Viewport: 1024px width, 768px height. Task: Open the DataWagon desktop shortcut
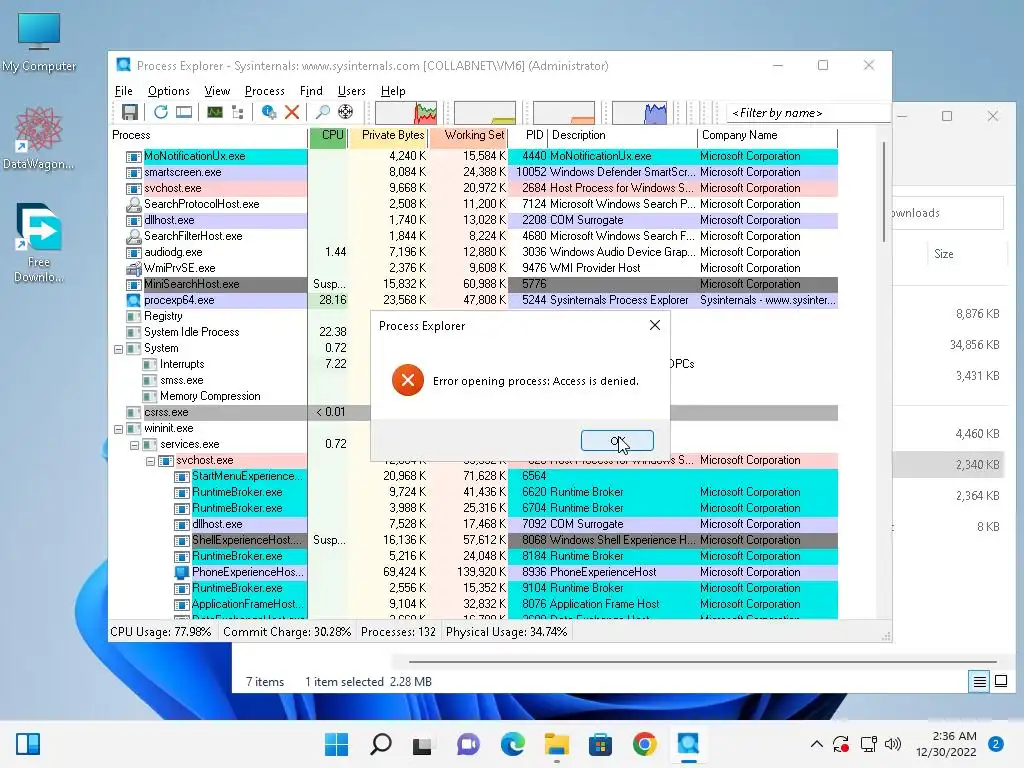pos(39,138)
